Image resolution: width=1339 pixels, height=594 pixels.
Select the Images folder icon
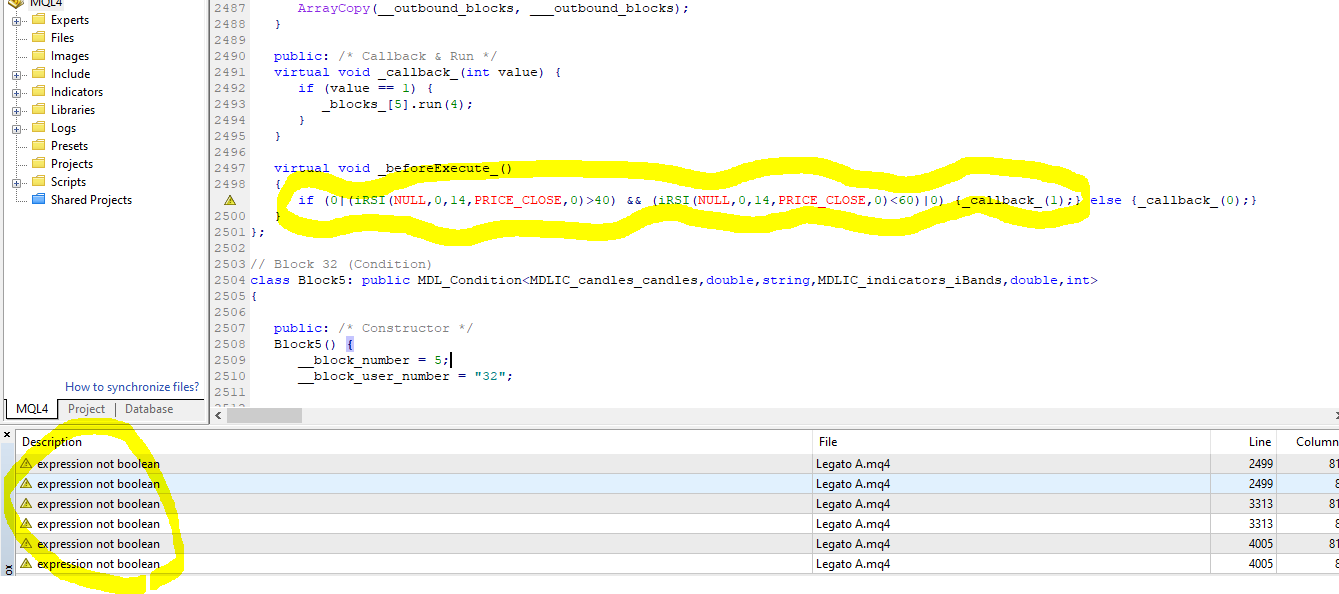38,56
